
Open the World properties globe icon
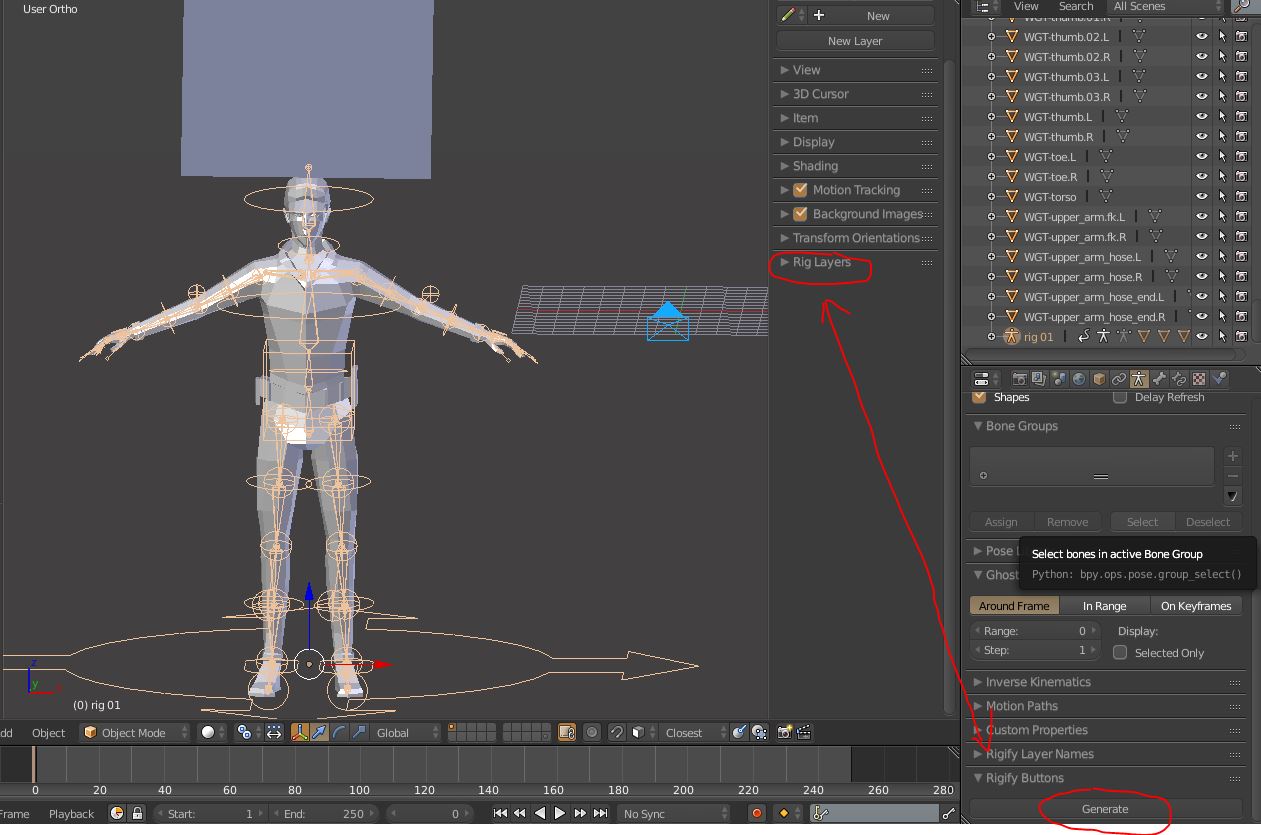tap(1078, 378)
